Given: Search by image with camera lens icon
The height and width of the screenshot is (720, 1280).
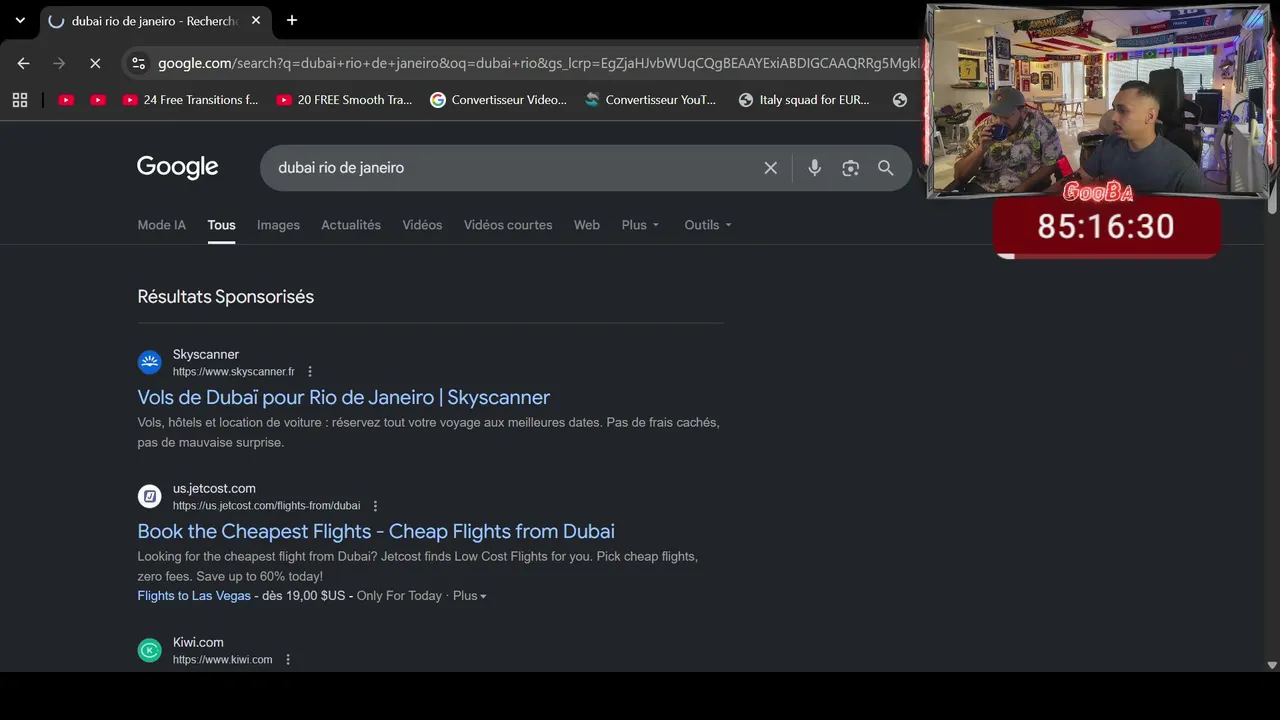Looking at the screenshot, I should (x=851, y=168).
